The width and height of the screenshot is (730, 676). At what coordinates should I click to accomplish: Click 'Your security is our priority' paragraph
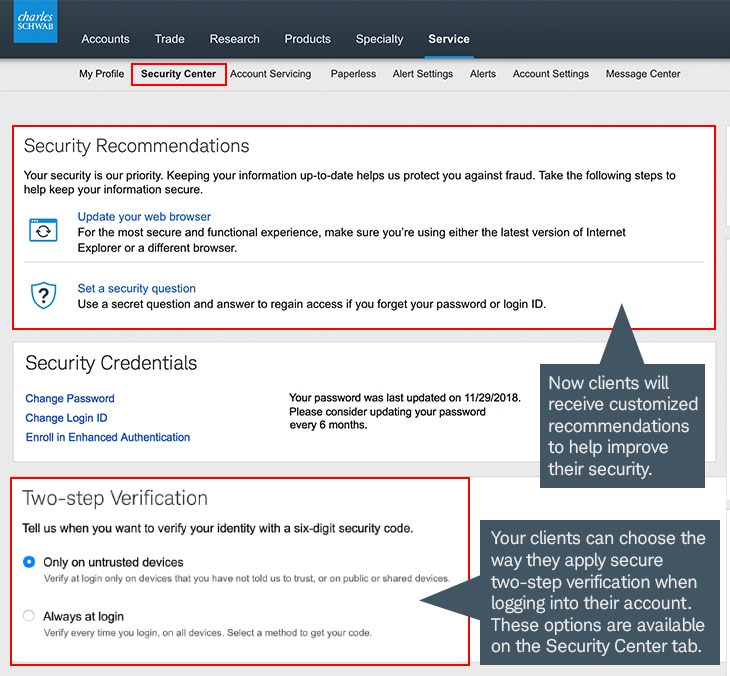coord(350,183)
